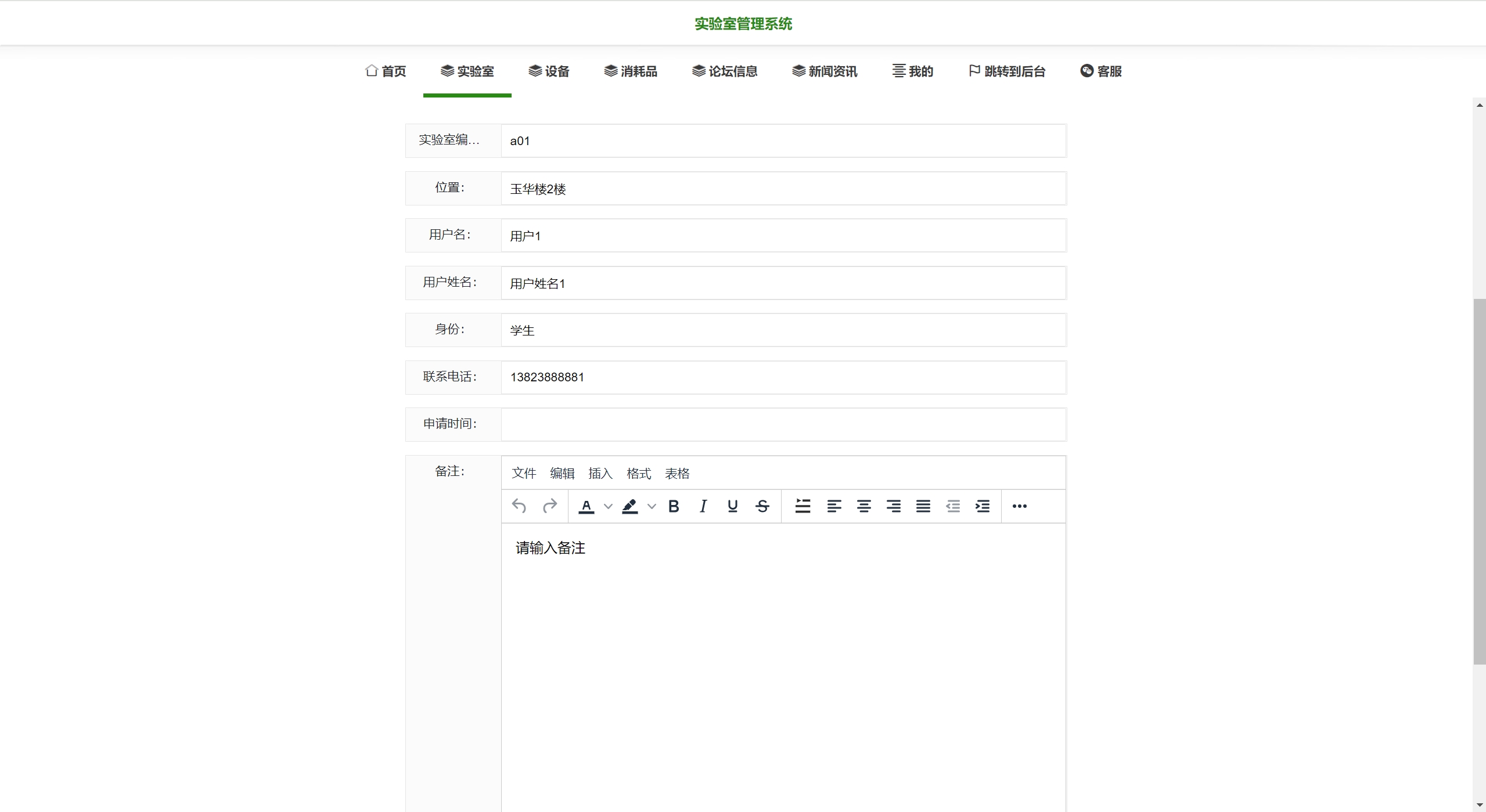This screenshot has width=1486, height=812.
Task: Toggle italic formatting in remarks editor
Action: (703, 506)
